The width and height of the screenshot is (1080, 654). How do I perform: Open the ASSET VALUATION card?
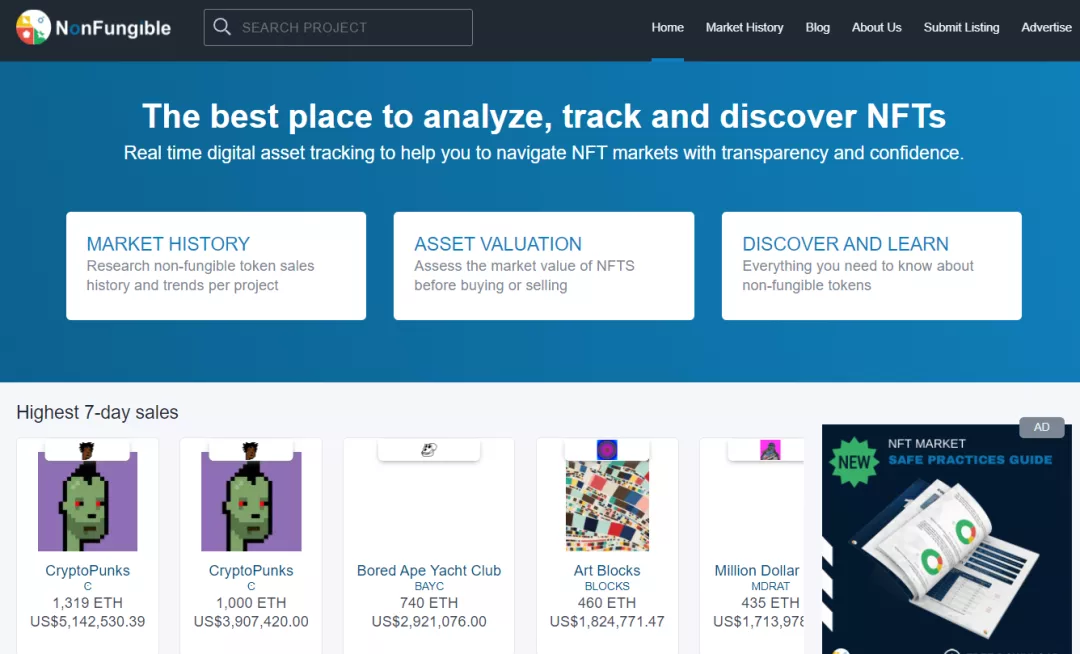pyautogui.click(x=543, y=265)
